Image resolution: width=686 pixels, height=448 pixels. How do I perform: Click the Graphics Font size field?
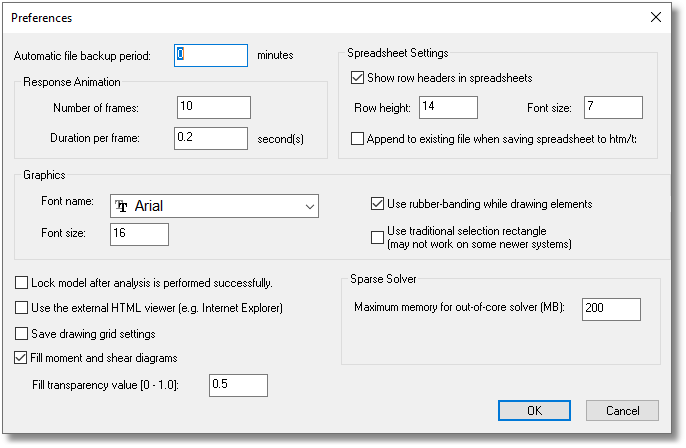pos(140,234)
